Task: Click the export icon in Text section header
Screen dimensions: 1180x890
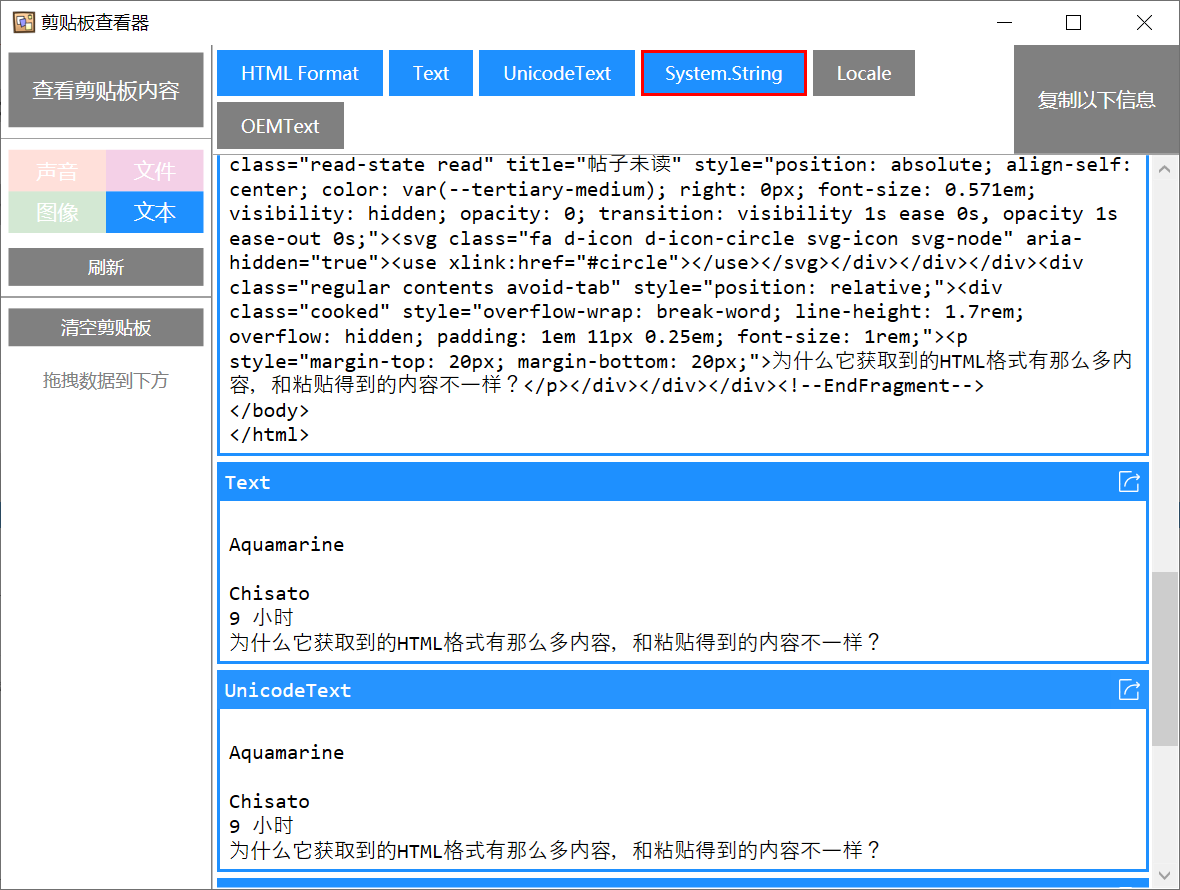Action: pos(1129,482)
